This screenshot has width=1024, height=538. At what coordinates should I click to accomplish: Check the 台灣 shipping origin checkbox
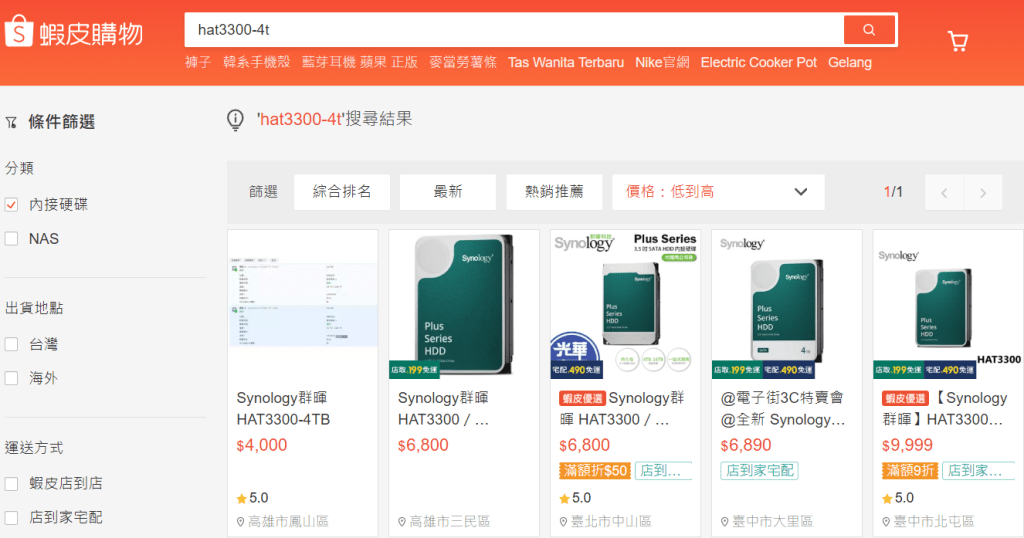click(x=12, y=344)
